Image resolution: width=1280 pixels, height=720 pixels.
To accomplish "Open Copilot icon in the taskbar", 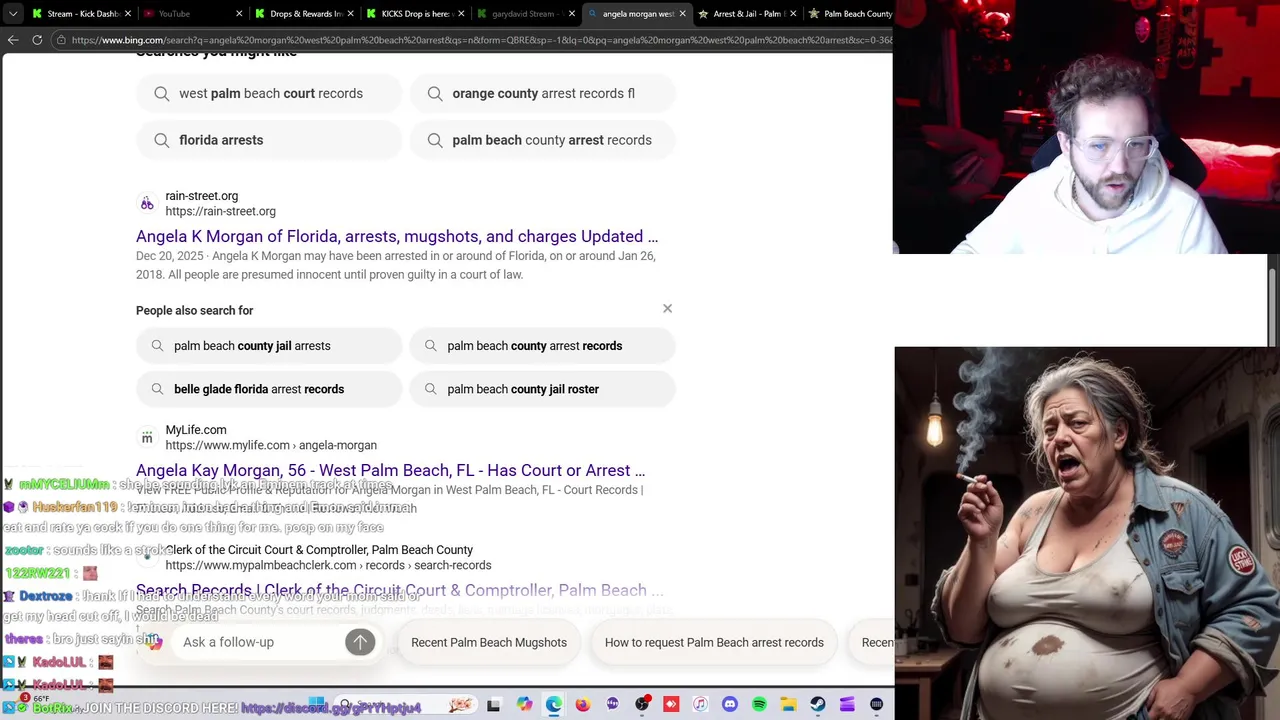I will click(524, 705).
